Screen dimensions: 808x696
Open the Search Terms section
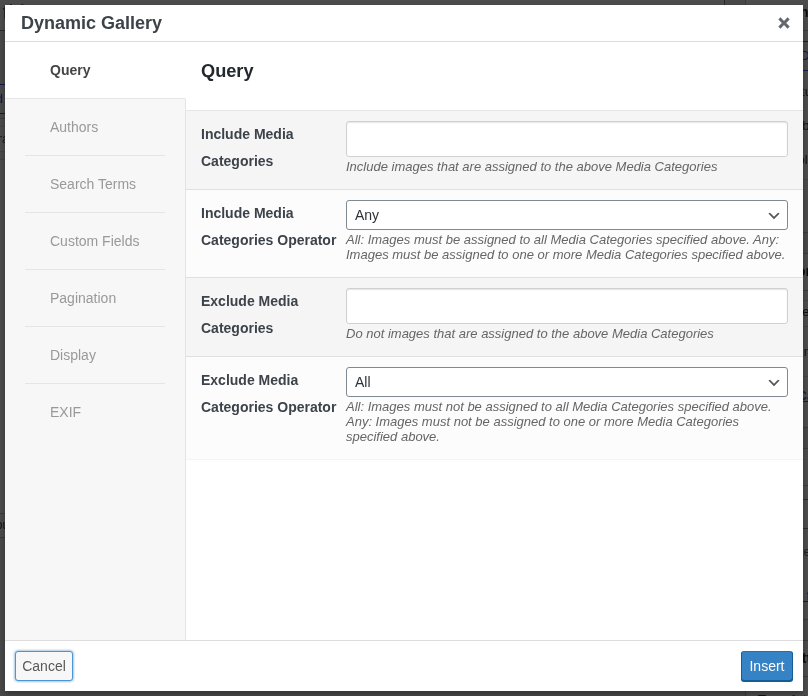(92, 184)
